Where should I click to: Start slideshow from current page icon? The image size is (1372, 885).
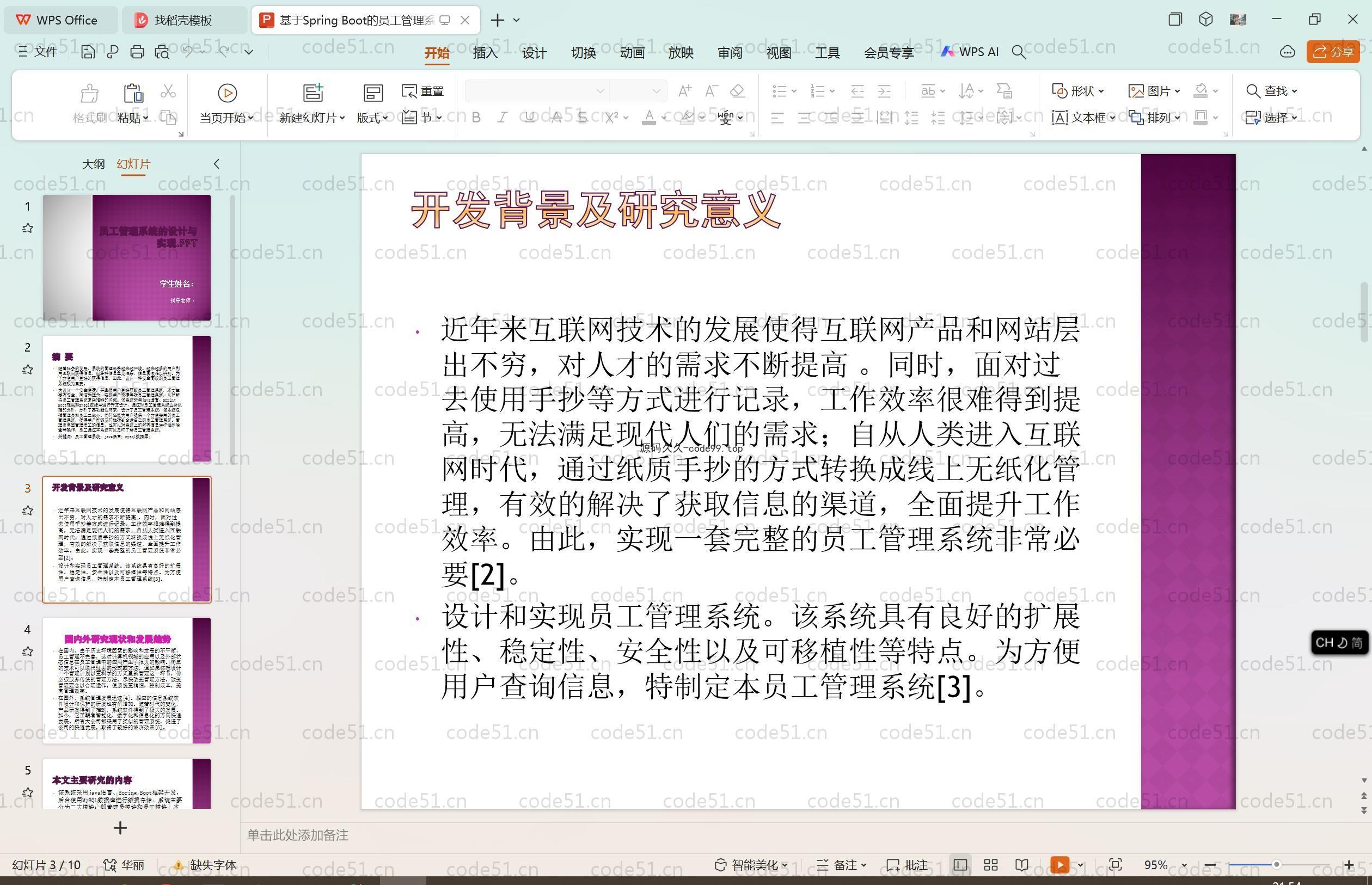tap(228, 93)
